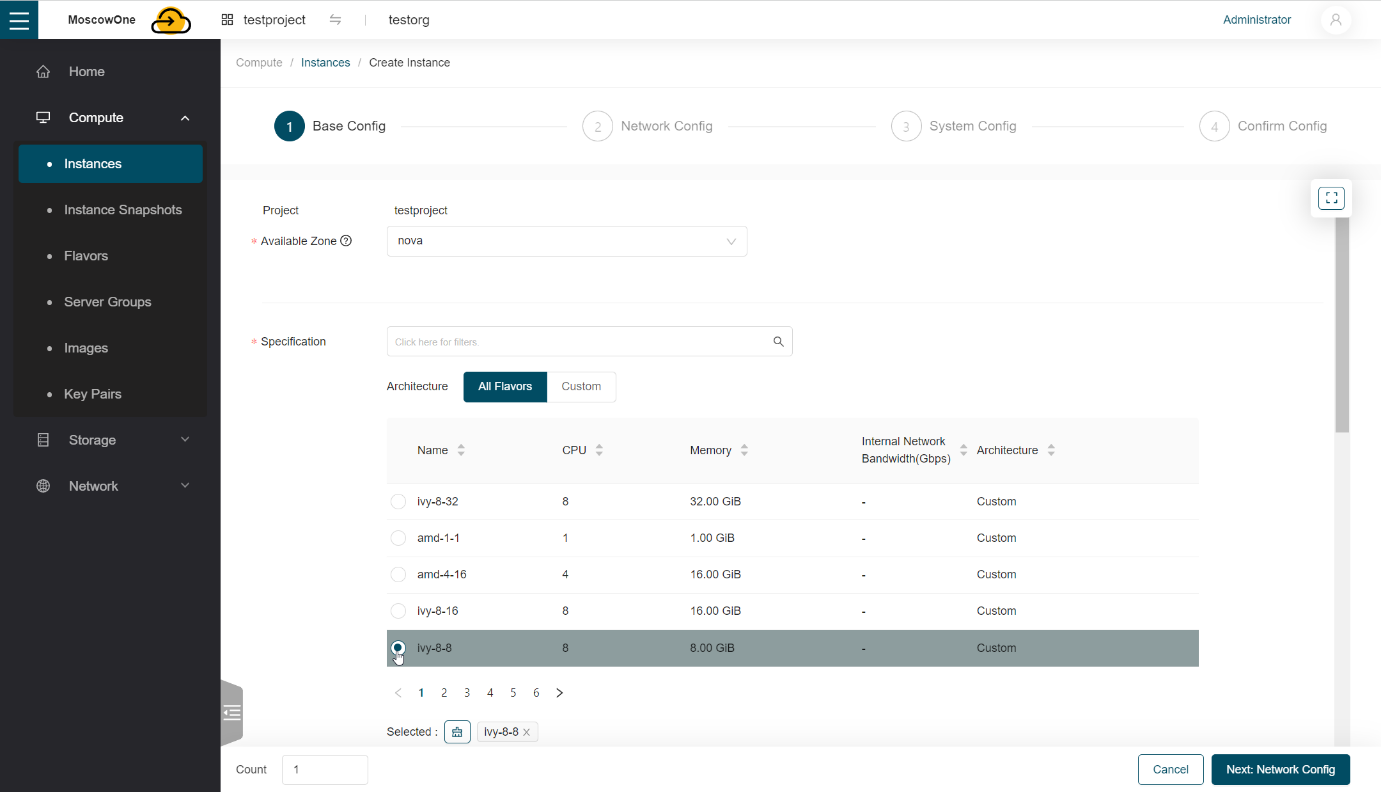Select the amd-1-1 flavor radio button
1381x792 pixels.
pyautogui.click(x=398, y=538)
